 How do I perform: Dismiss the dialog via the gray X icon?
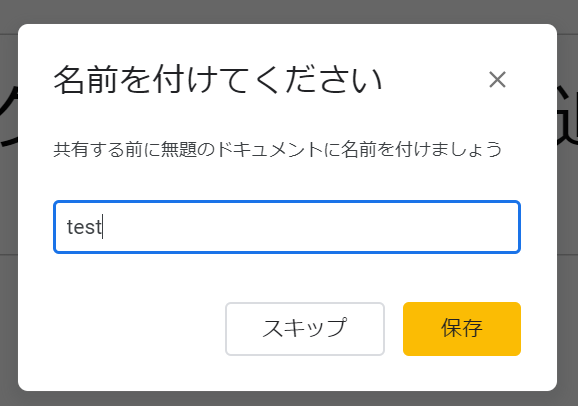click(x=497, y=80)
